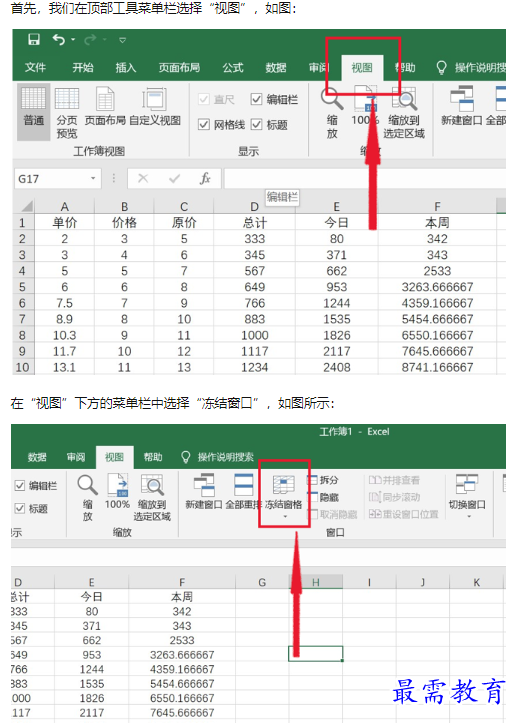514x723 pixels.
Task: Click the selected green-bordered cell in column H
Action: 316,654
